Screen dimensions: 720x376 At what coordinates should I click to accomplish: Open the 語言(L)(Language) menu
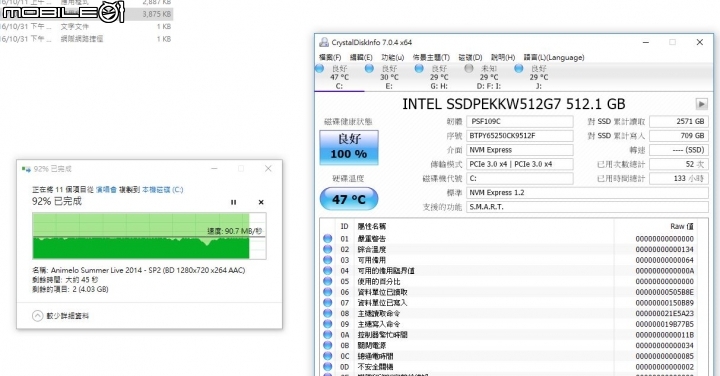tap(554, 57)
